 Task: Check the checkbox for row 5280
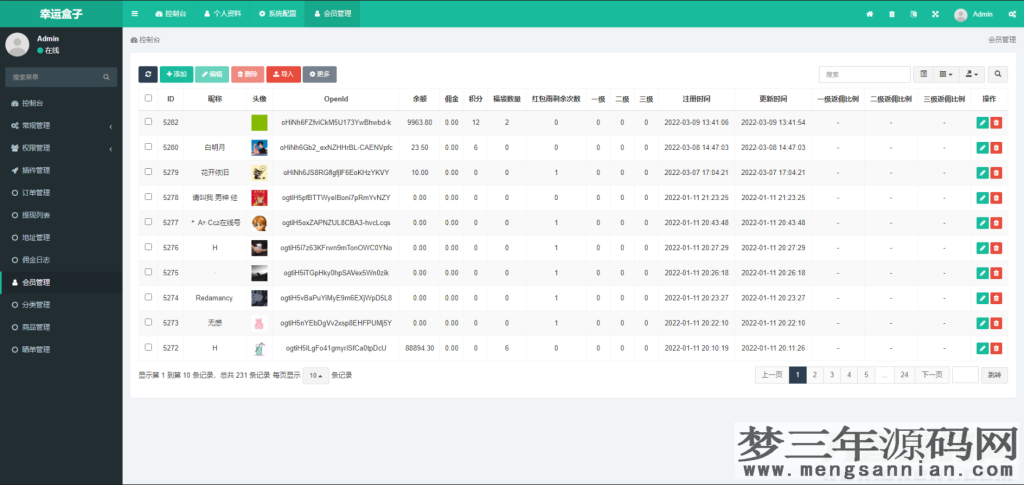(148, 146)
